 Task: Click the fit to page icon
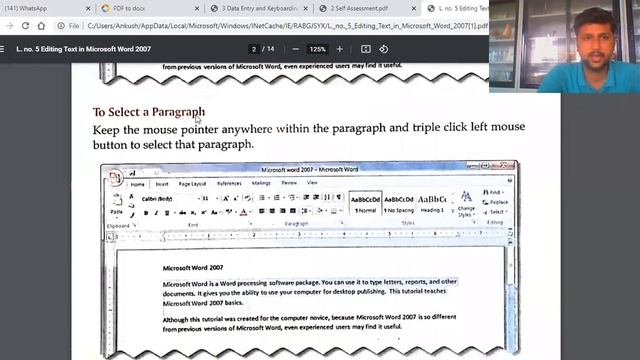pyautogui.click(x=366, y=49)
